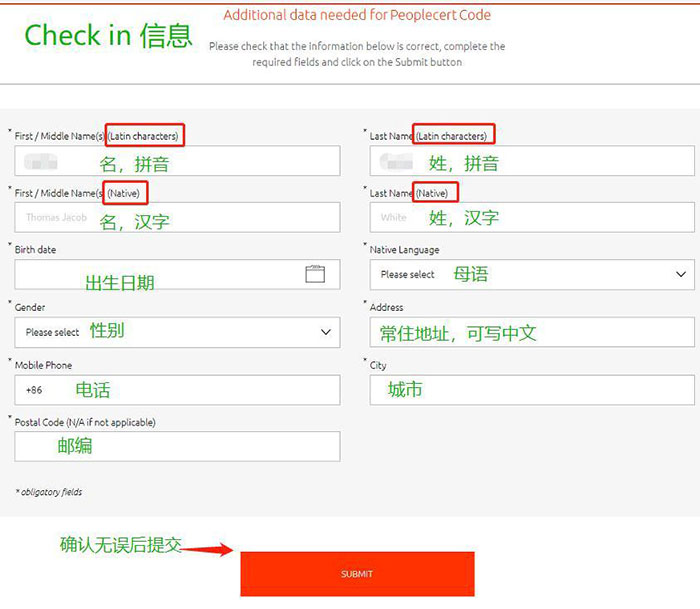Click the chevron arrow of Gender dropdown
This screenshot has width=700, height=609.
coord(326,332)
